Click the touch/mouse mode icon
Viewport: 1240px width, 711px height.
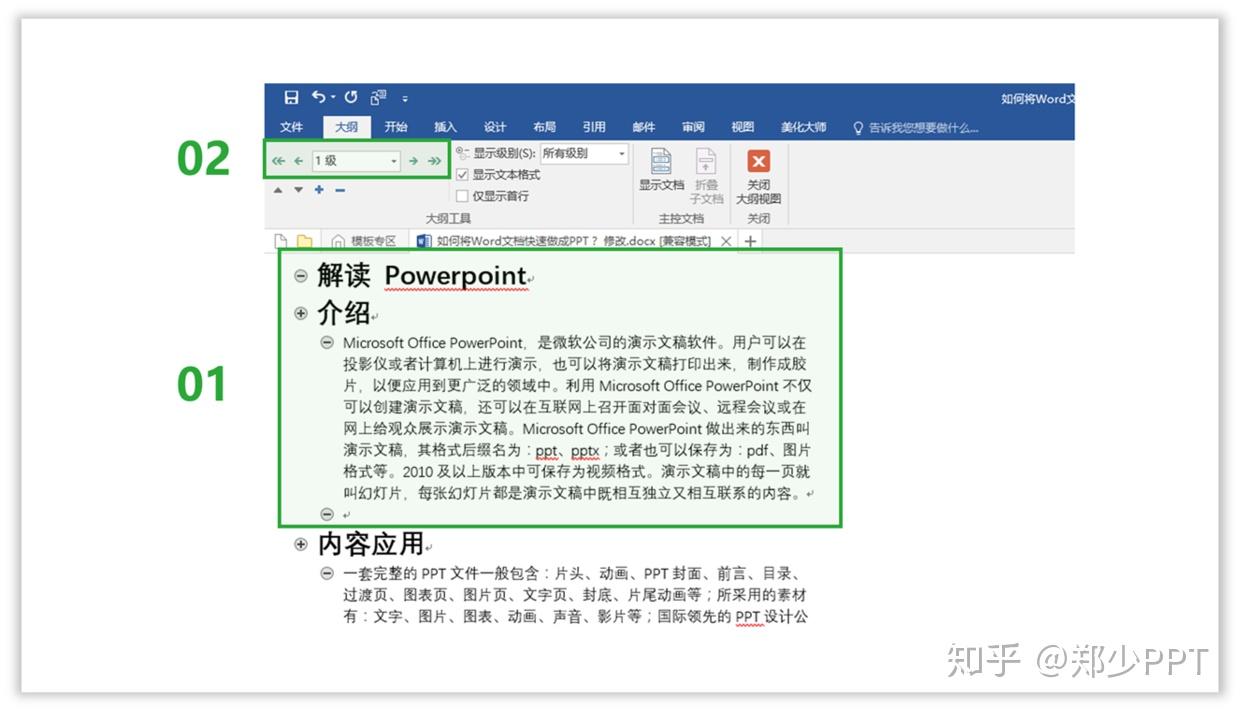[378, 97]
